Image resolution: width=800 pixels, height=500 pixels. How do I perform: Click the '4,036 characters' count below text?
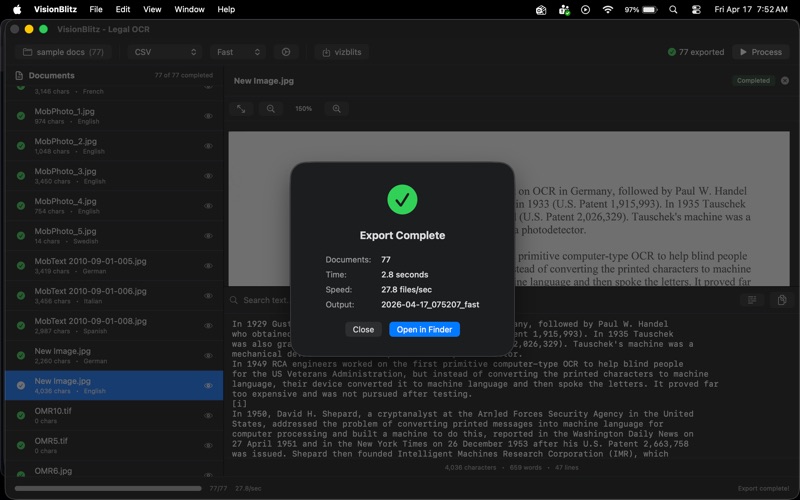[470, 467]
